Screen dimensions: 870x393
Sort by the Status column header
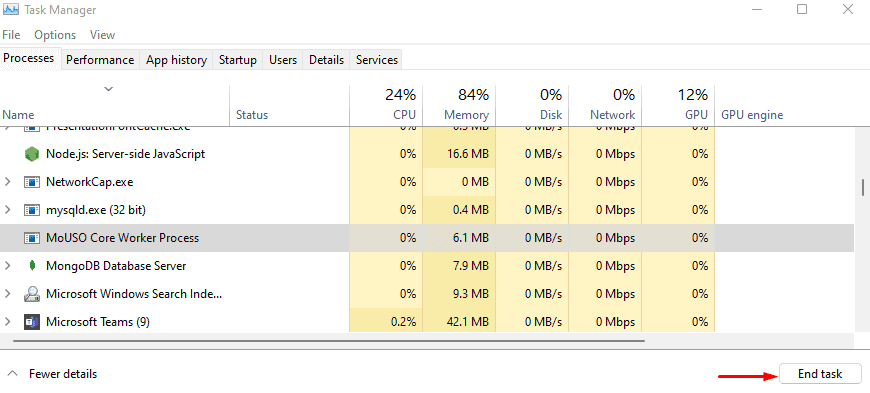[290, 105]
